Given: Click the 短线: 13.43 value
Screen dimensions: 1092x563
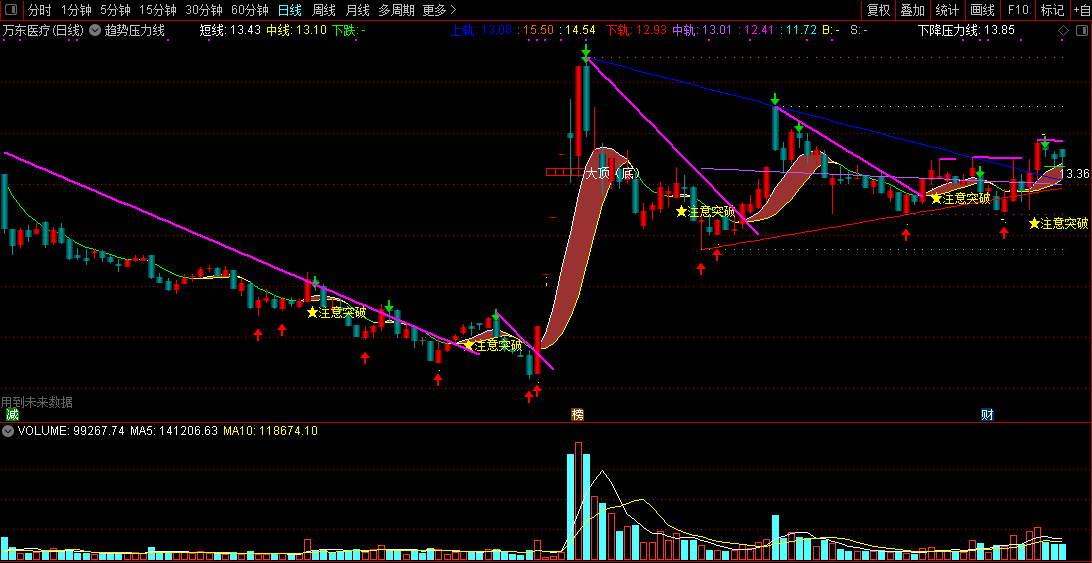Looking at the screenshot, I should 230,31.
